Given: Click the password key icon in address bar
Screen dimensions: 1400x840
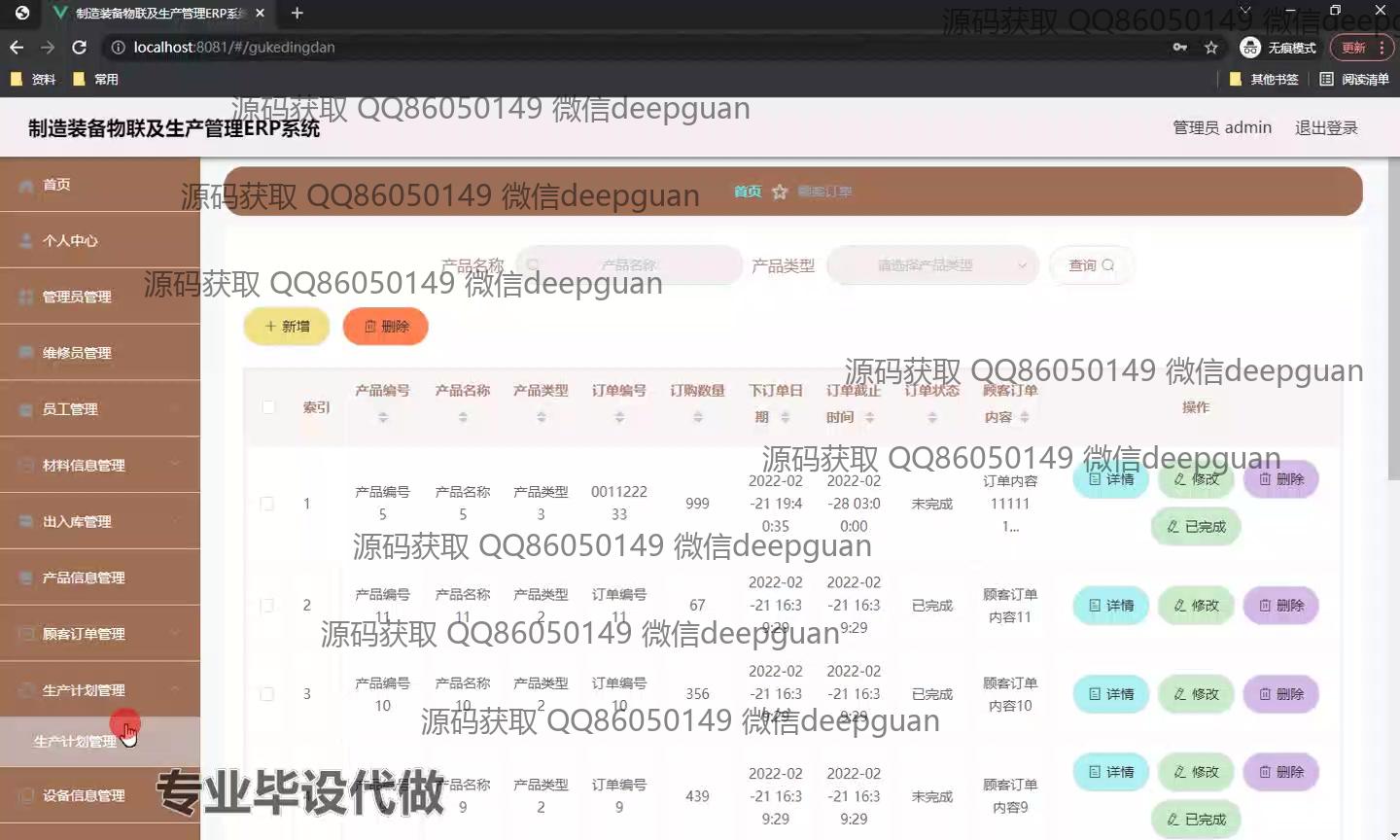Looking at the screenshot, I should (x=1179, y=47).
